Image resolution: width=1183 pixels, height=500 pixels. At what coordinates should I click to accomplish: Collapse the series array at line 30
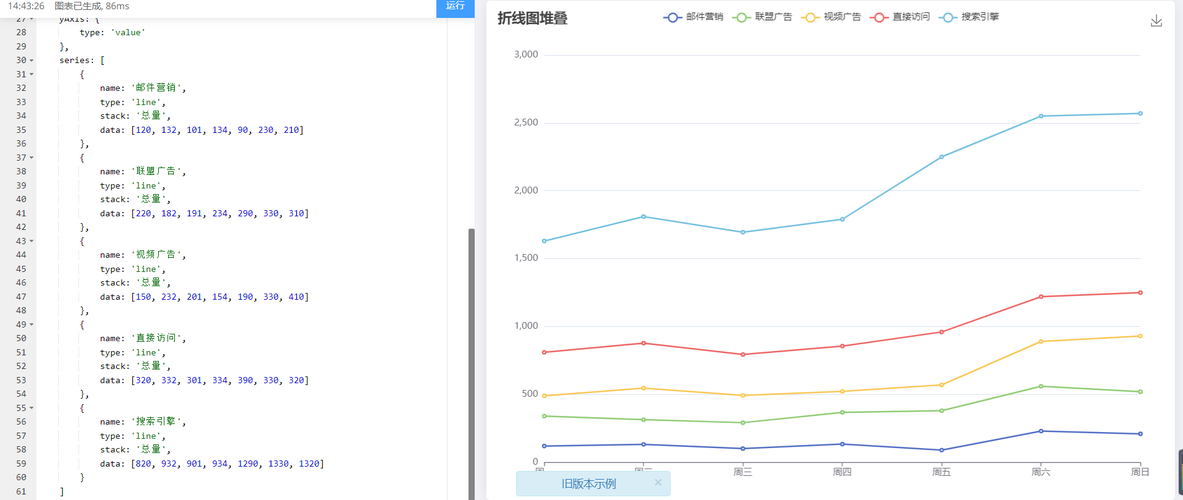coord(32,60)
